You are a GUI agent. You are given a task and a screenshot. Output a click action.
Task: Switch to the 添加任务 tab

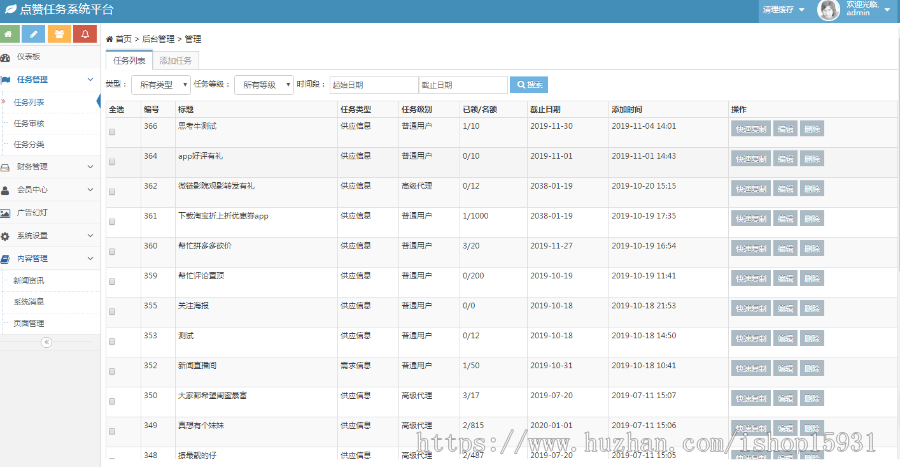(176, 61)
